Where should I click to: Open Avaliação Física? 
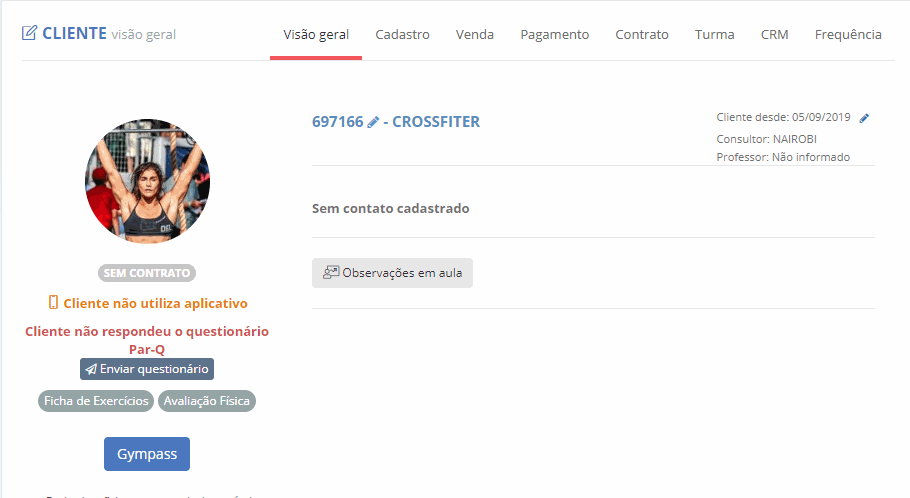pyautogui.click(x=207, y=401)
